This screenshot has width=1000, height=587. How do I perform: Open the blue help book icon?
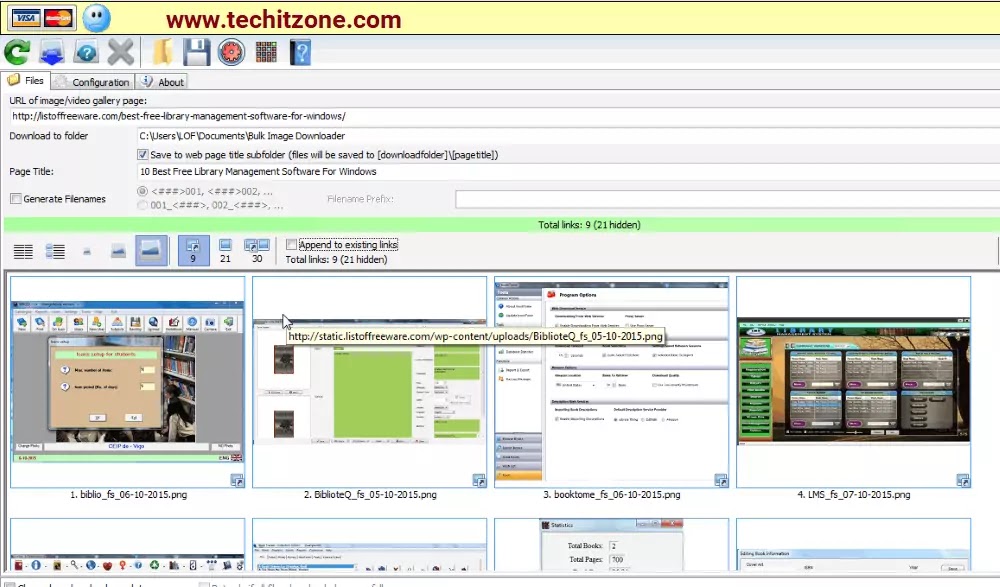pos(300,52)
